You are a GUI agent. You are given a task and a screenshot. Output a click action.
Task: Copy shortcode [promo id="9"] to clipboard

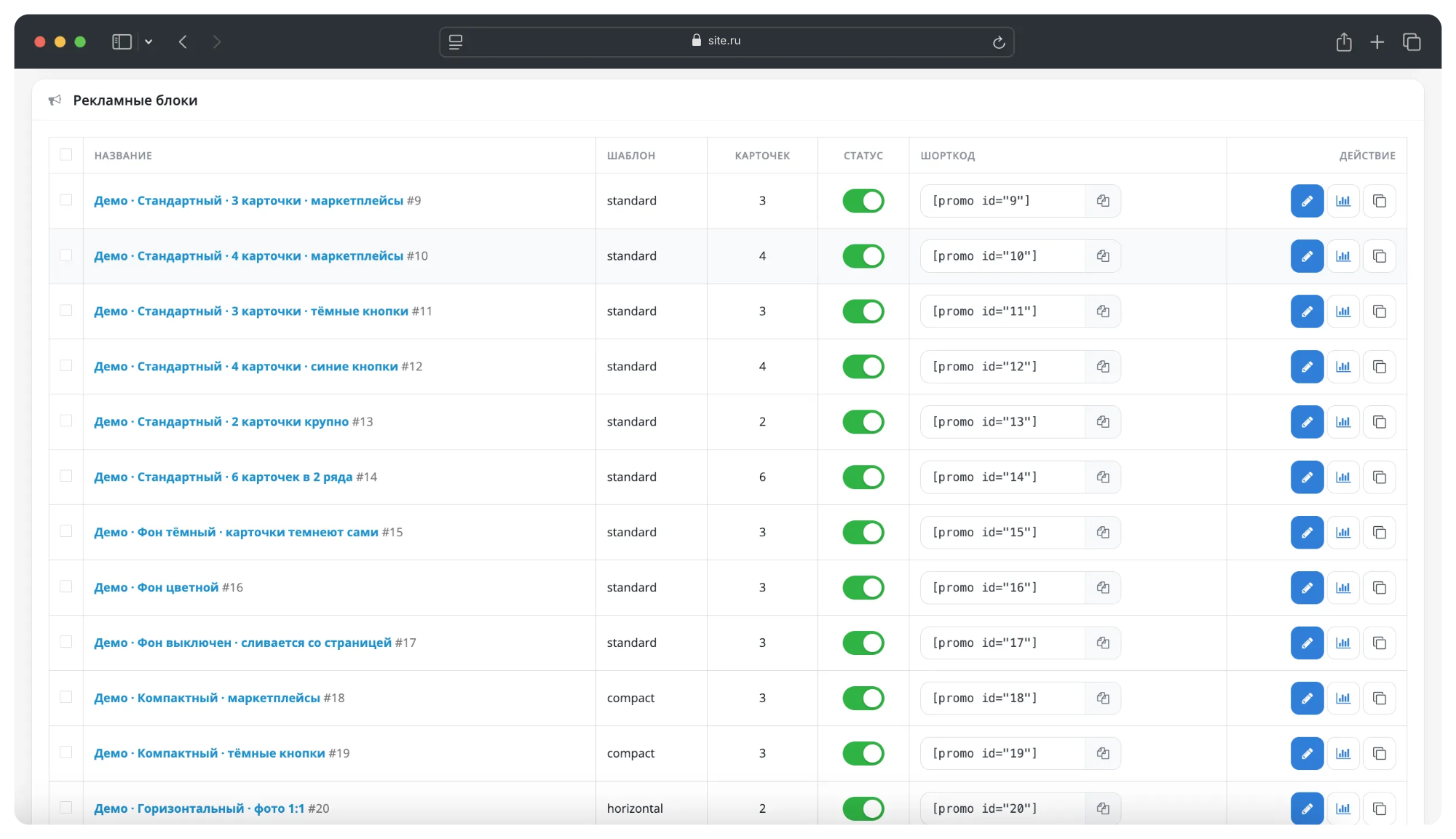click(x=1103, y=201)
